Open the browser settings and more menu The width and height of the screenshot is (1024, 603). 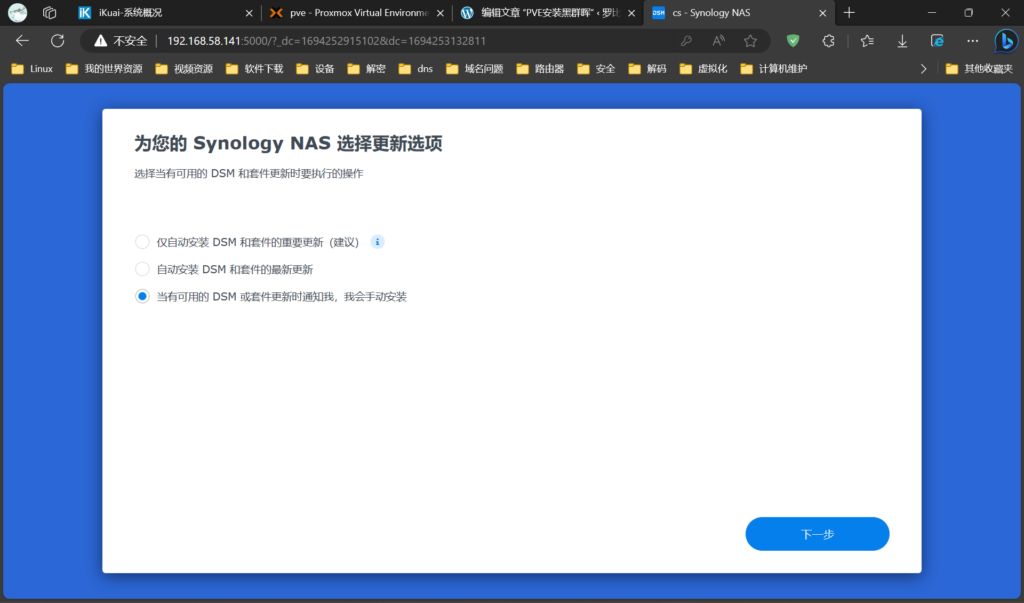pyautogui.click(x=972, y=41)
